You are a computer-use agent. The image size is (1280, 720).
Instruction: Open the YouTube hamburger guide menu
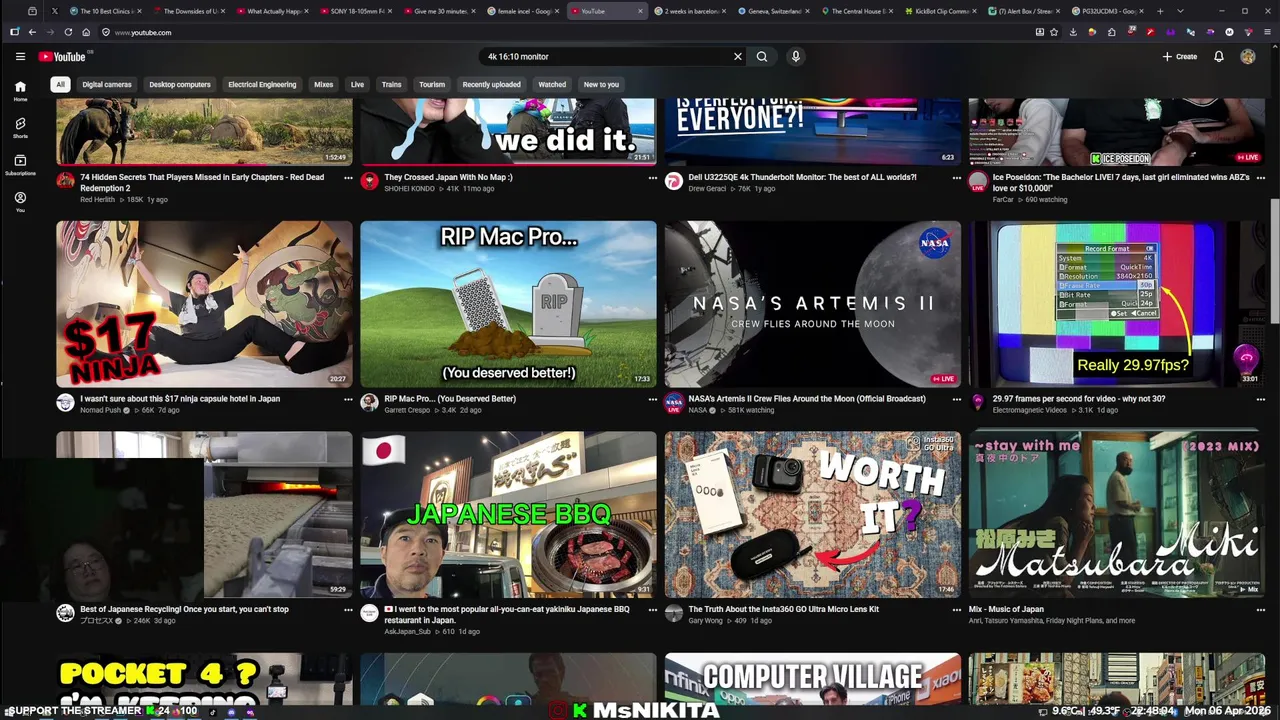(20, 57)
